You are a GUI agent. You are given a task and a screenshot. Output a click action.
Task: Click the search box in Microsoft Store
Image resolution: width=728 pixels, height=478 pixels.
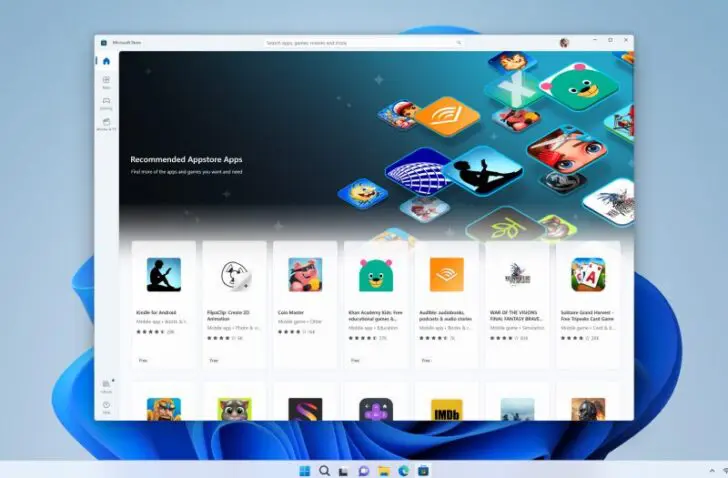coord(364,43)
